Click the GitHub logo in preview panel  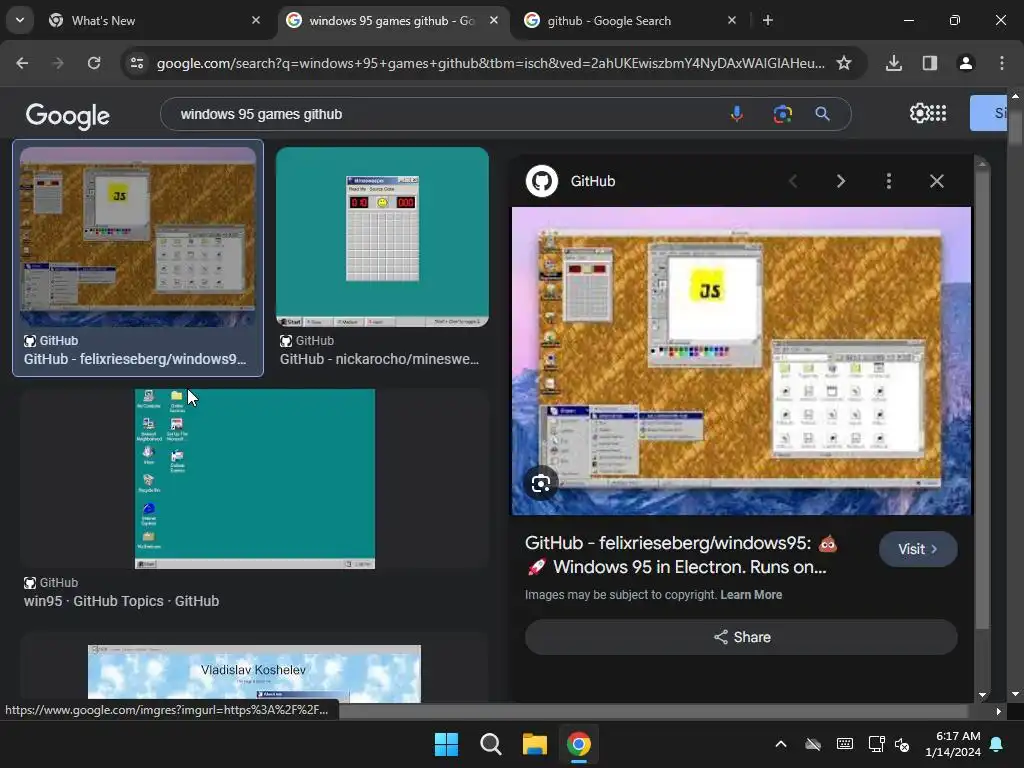coord(542,181)
